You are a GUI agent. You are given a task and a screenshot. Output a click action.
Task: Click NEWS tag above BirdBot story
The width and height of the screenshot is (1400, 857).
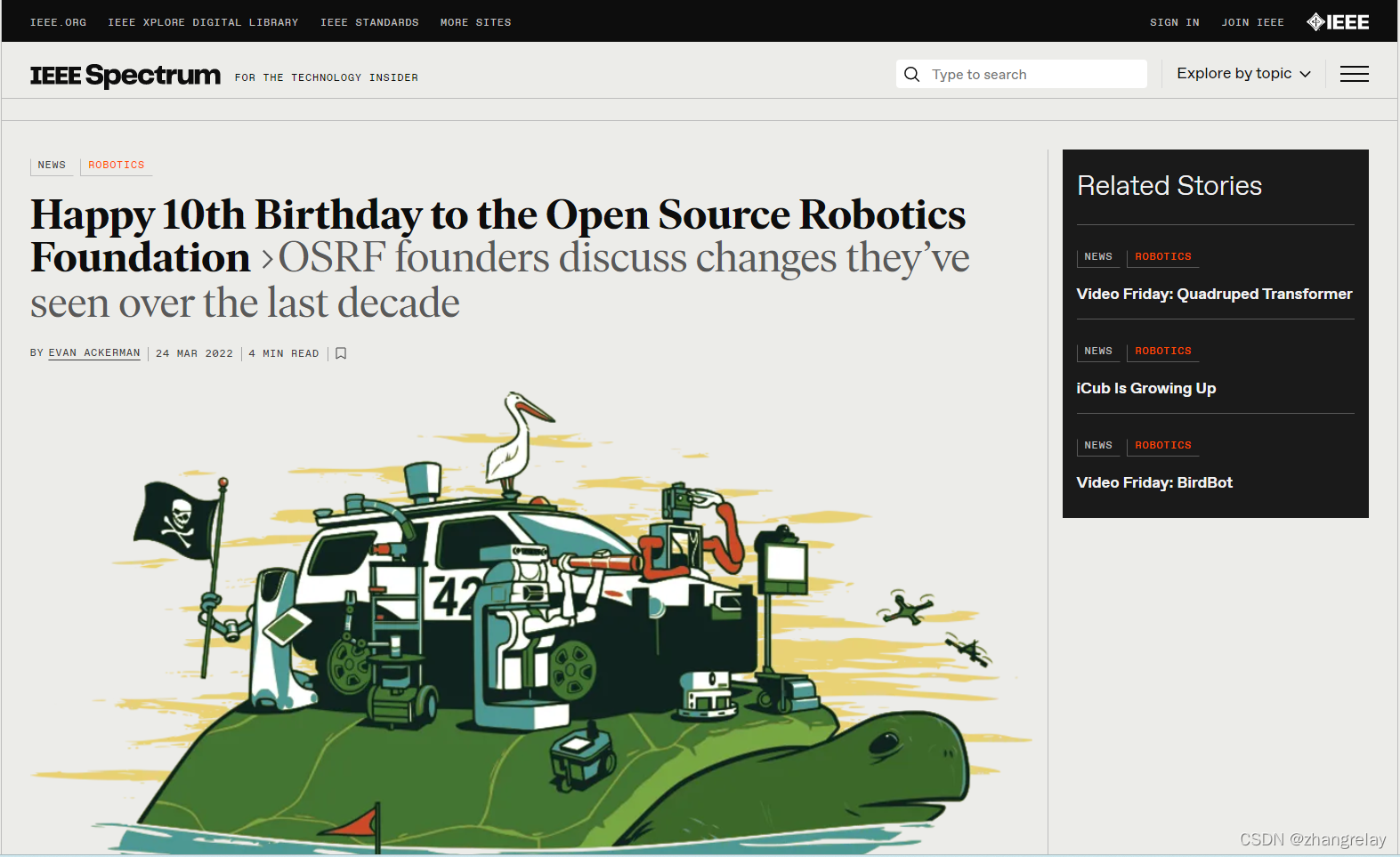click(1098, 446)
